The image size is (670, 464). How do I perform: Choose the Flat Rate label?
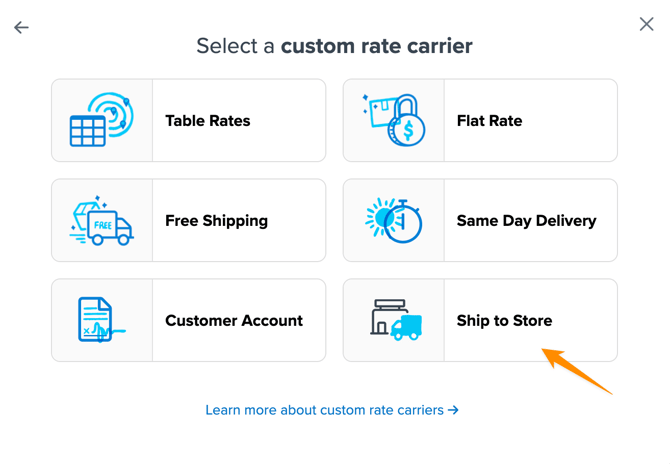pos(489,121)
